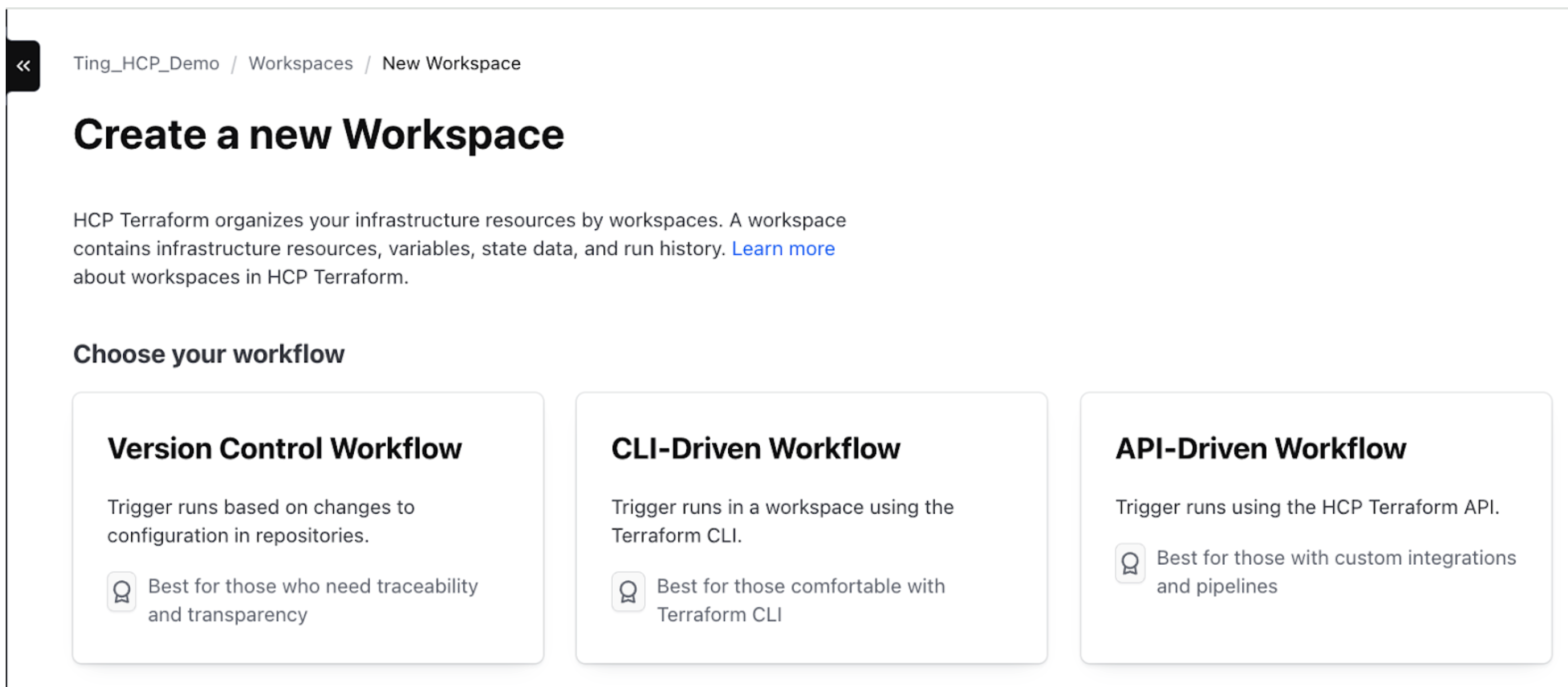Click Version Control Workflow title
This screenshot has height=687, width=1568.
click(284, 449)
